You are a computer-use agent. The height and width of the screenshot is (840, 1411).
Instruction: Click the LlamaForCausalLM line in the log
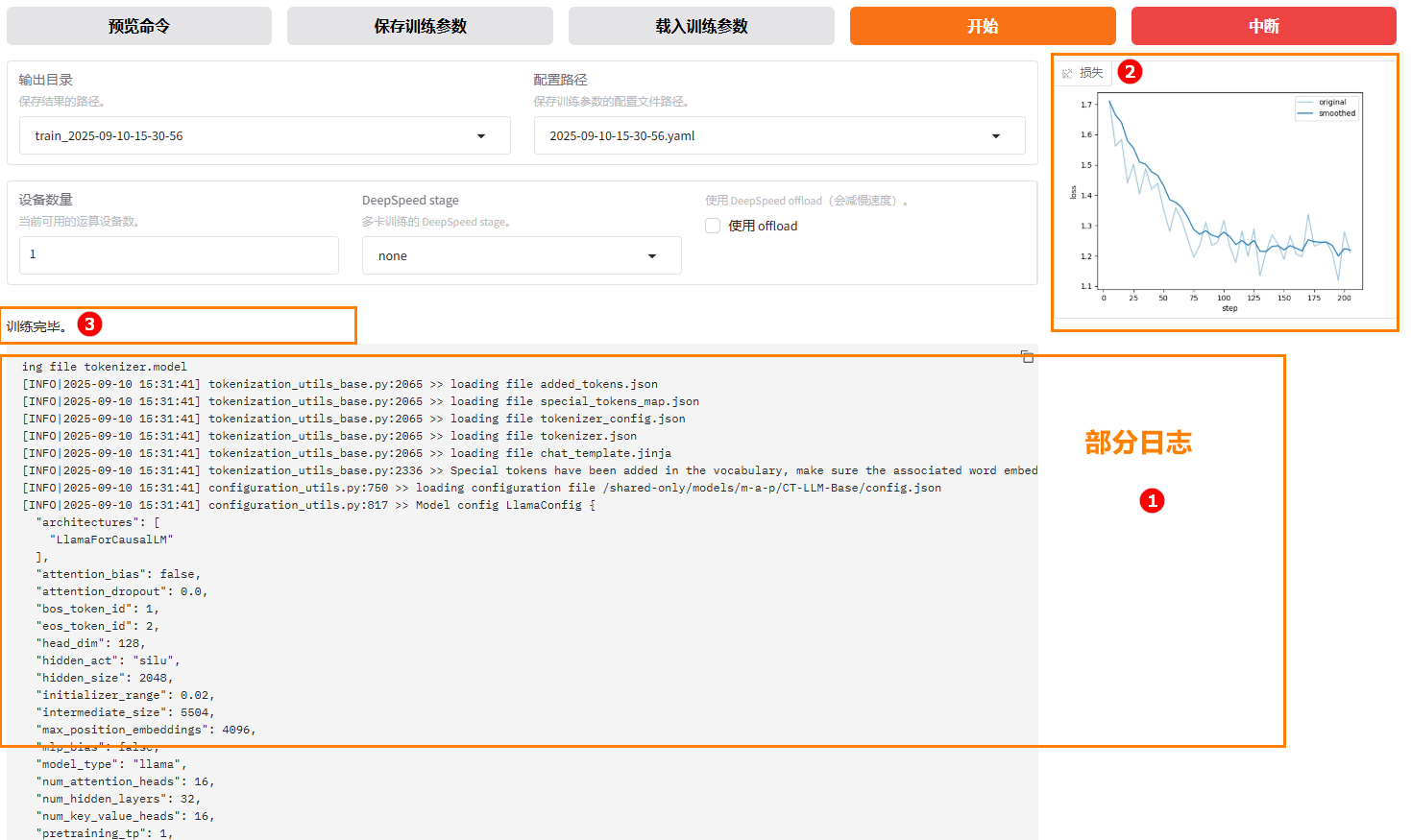111,540
